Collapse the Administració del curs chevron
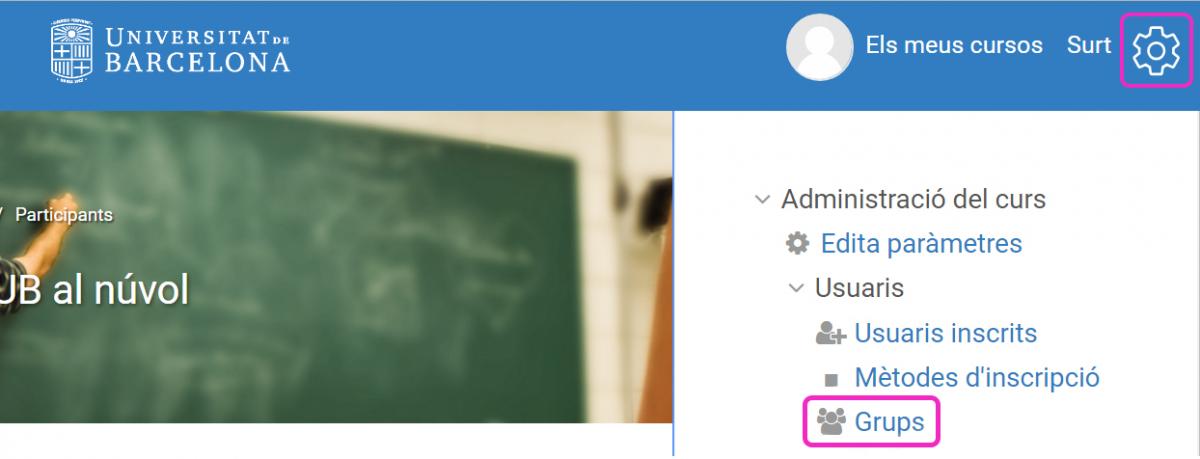1200x459 pixels. (x=763, y=199)
